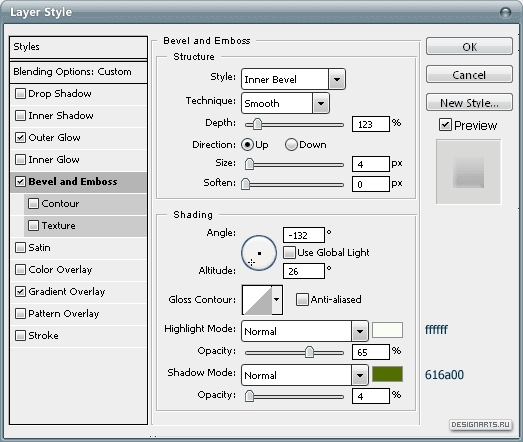Screen dimensions: 523x442
Task: Click the Depth slider handle
Action: 257,124
